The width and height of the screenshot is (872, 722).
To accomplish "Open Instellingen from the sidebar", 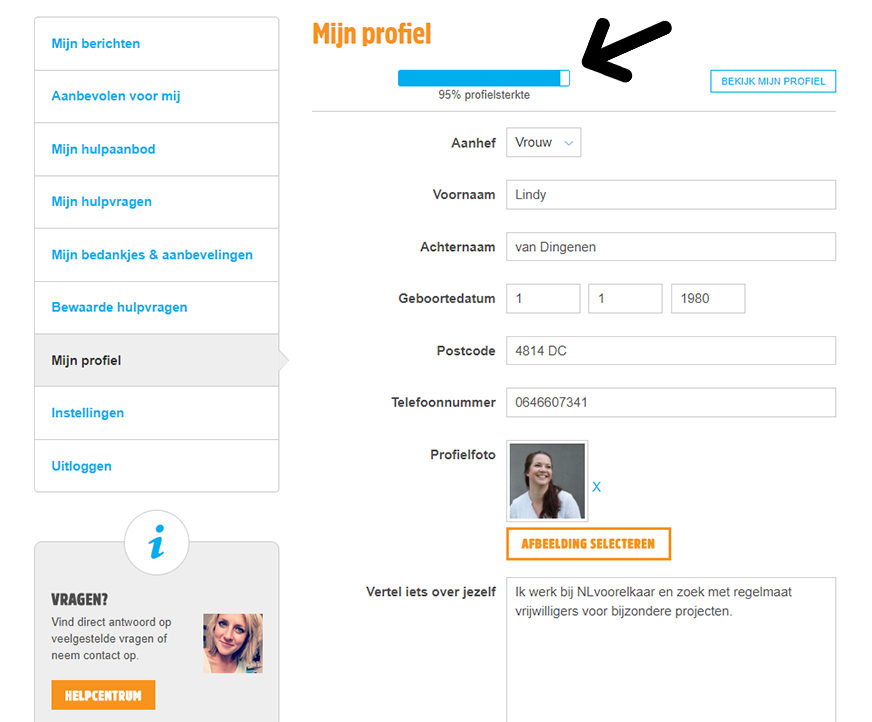I will coord(88,413).
